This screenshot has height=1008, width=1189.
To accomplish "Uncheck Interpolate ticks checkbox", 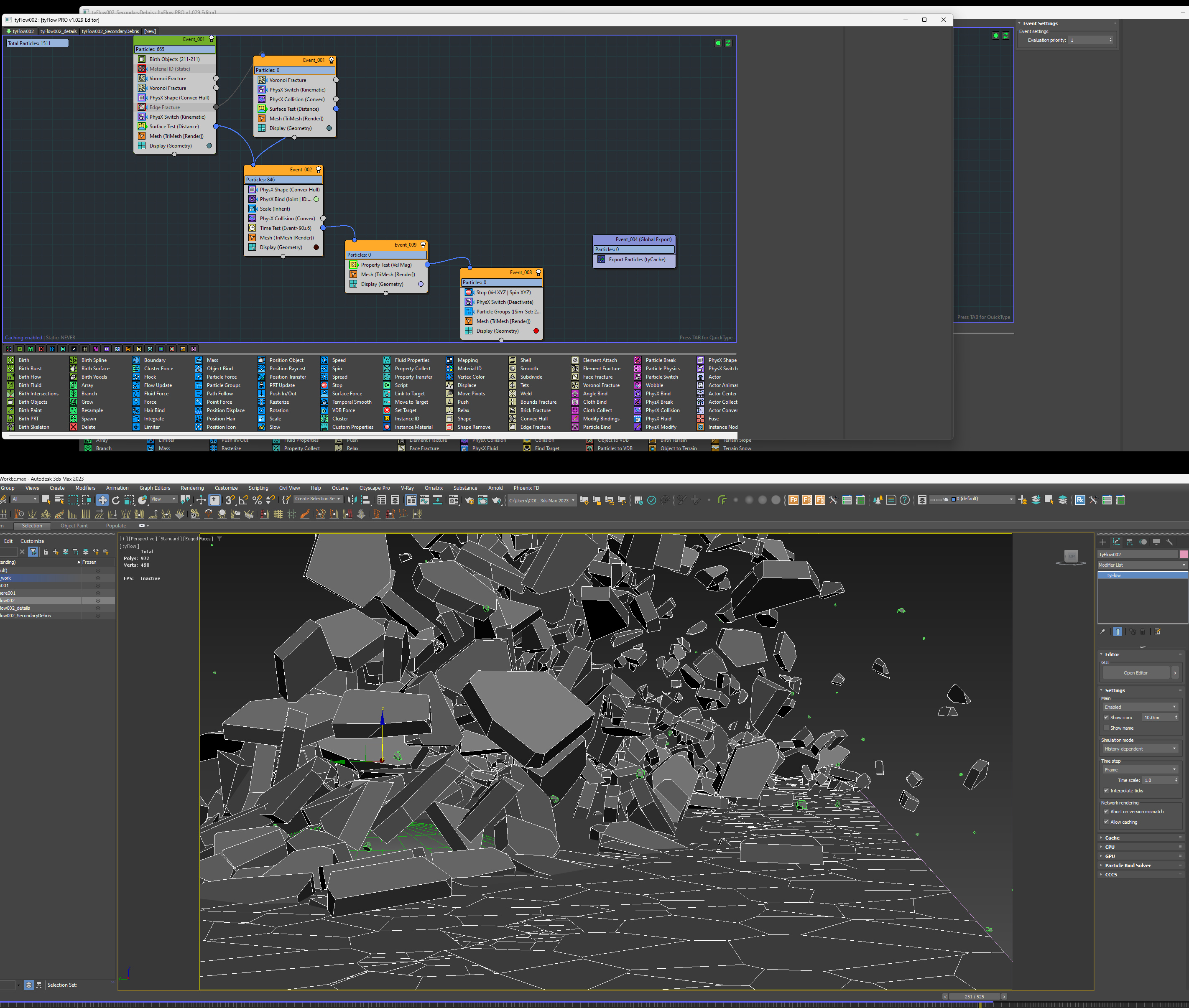I will click(1106, 791).
